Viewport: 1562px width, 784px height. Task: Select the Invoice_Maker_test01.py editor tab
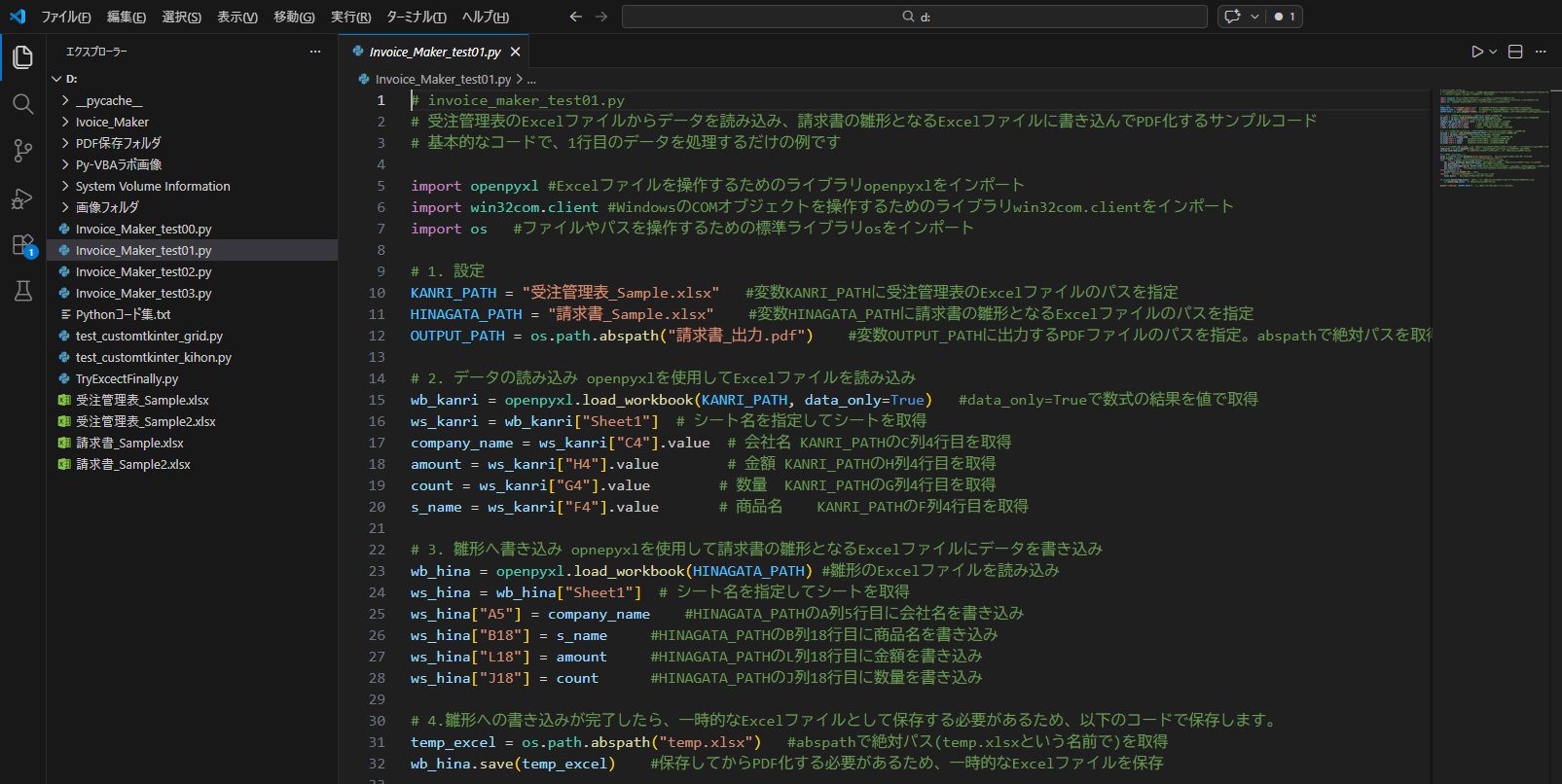click(x=435, y=52)
